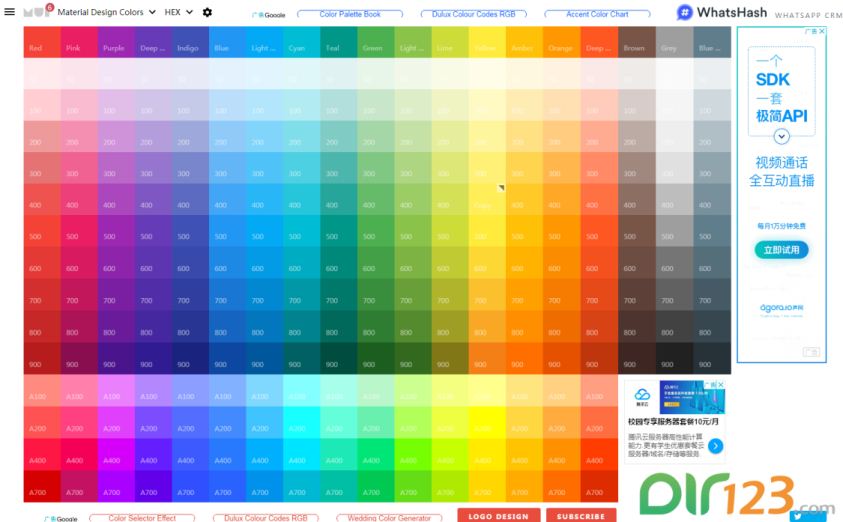Click the circled down-chevron in SDK ad
The image size is (843, 522).
[x=781, y=136]
